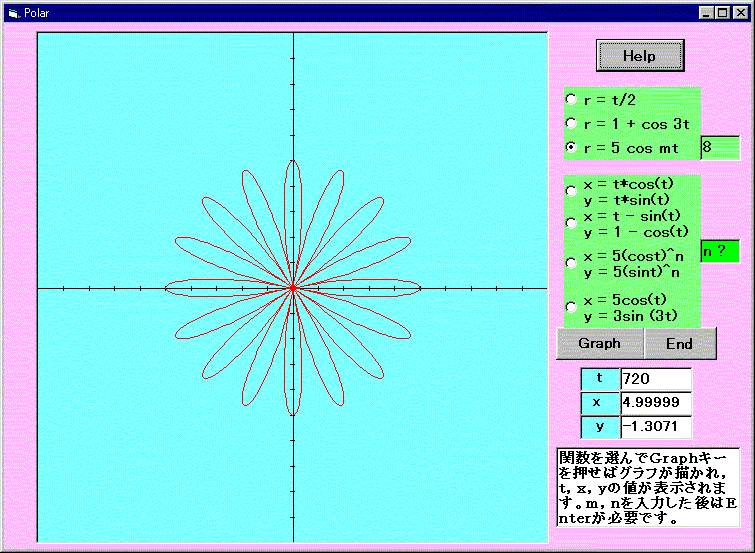Click the 'Polar' title text
This screenshot has width=755, height=553.
click(x=37, y=13)
